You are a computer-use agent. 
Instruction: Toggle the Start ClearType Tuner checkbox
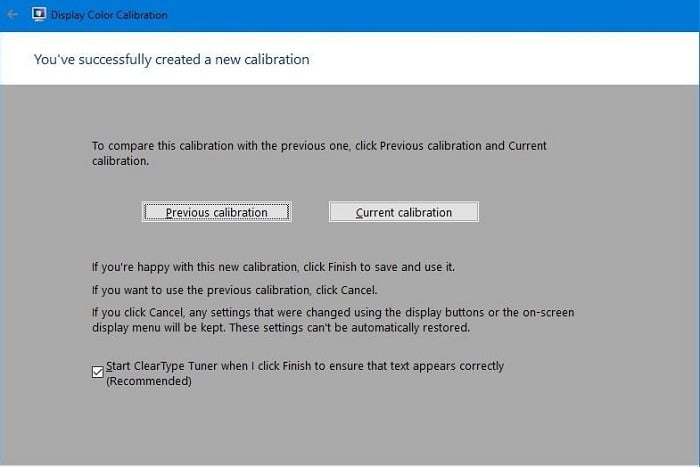[x=97, y=372]
